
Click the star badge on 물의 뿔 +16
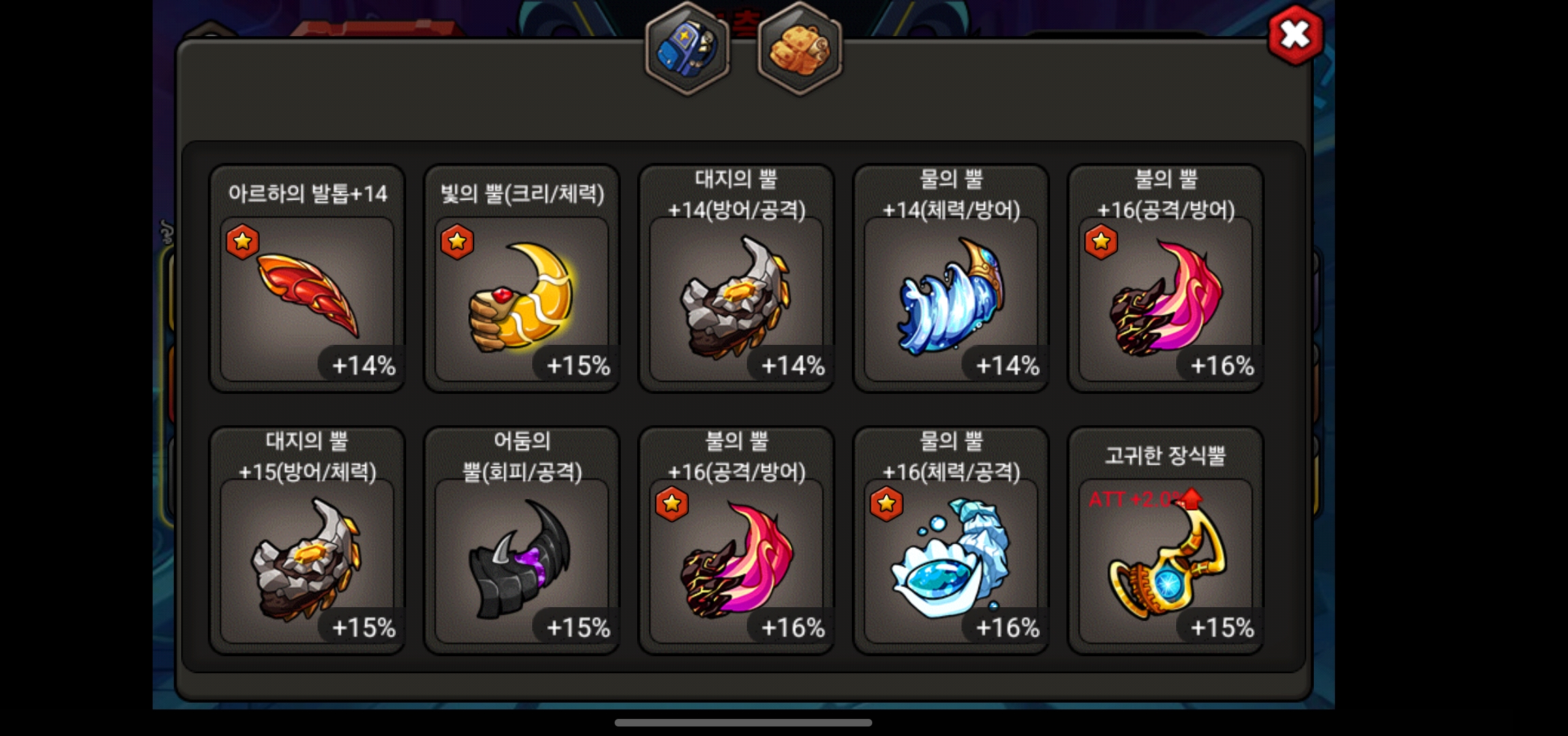click(887, 504)
